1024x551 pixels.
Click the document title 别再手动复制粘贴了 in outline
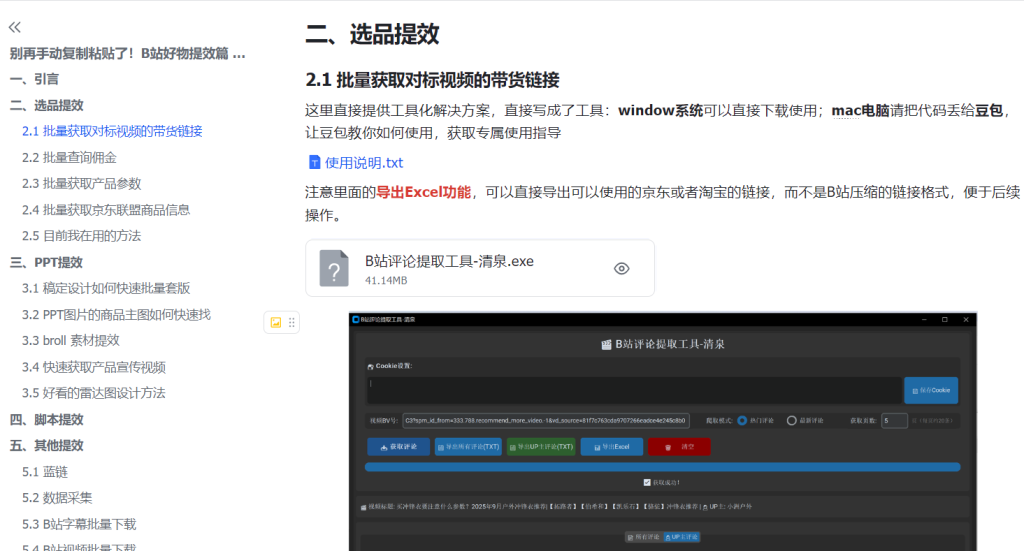click(x=127, y=54)
